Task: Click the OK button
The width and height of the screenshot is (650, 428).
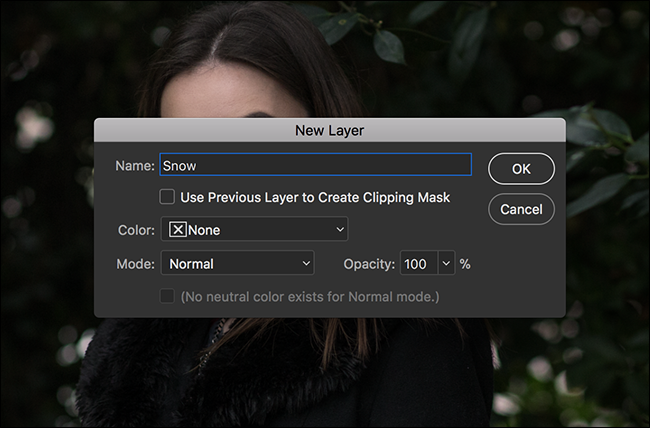Action: point(521,169)
